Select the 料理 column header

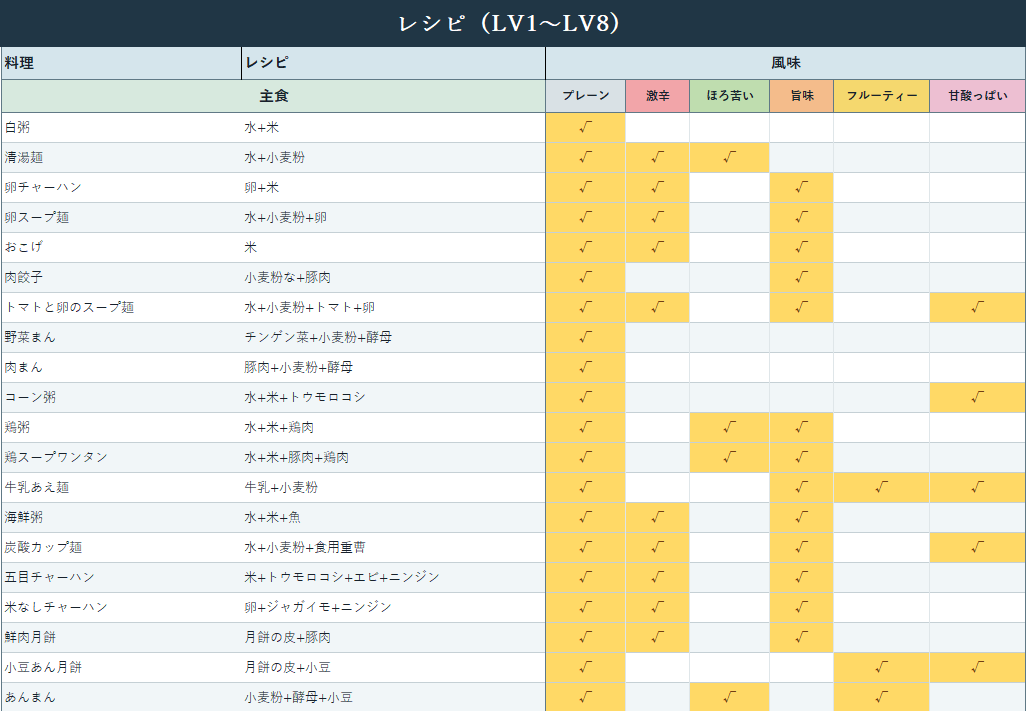click(x=122, y=63)
